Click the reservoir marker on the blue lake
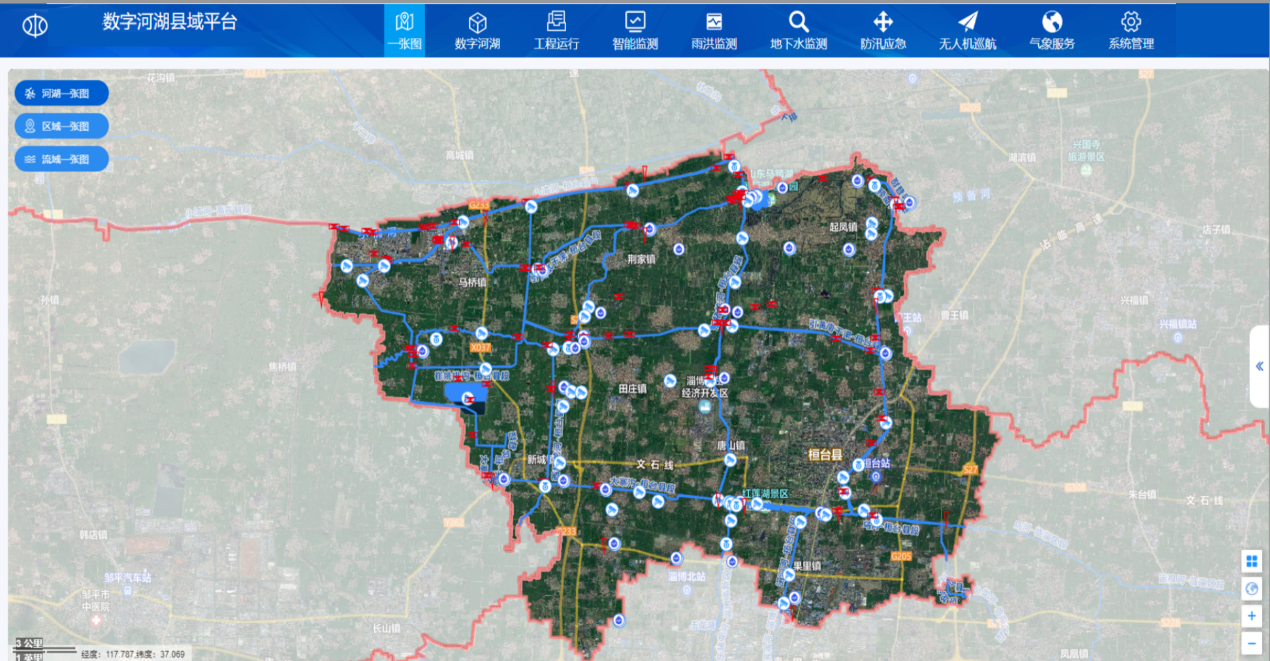The width and height of the screenshot is (1270, 661). tap(467, 398)
